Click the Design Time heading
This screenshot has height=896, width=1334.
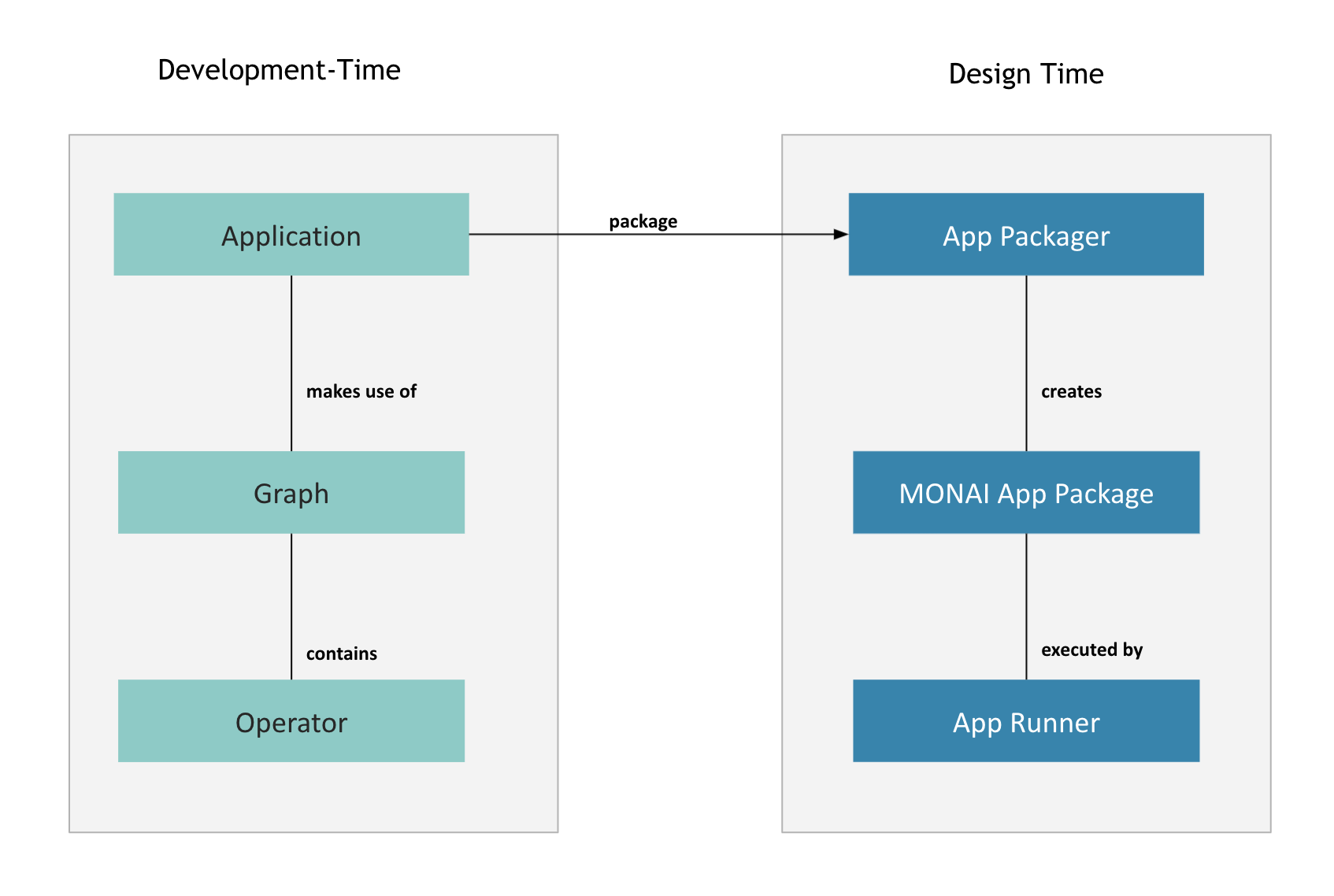(1026, 74)
